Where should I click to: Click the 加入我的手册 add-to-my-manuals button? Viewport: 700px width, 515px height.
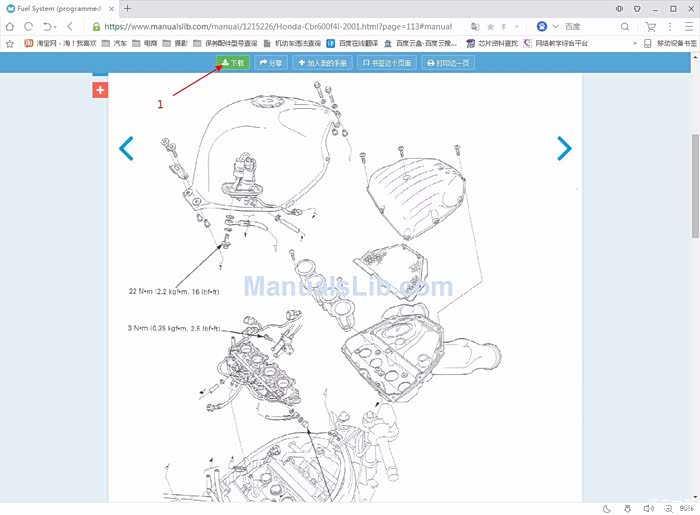pos(322,63)
